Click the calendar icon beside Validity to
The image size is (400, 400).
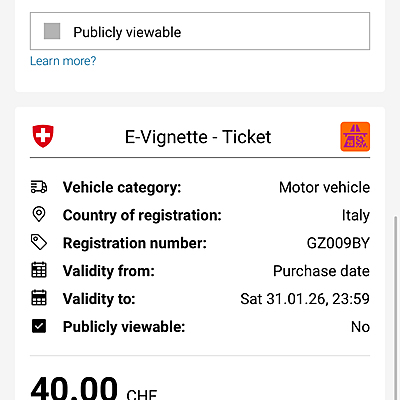(x=39, y=298)
